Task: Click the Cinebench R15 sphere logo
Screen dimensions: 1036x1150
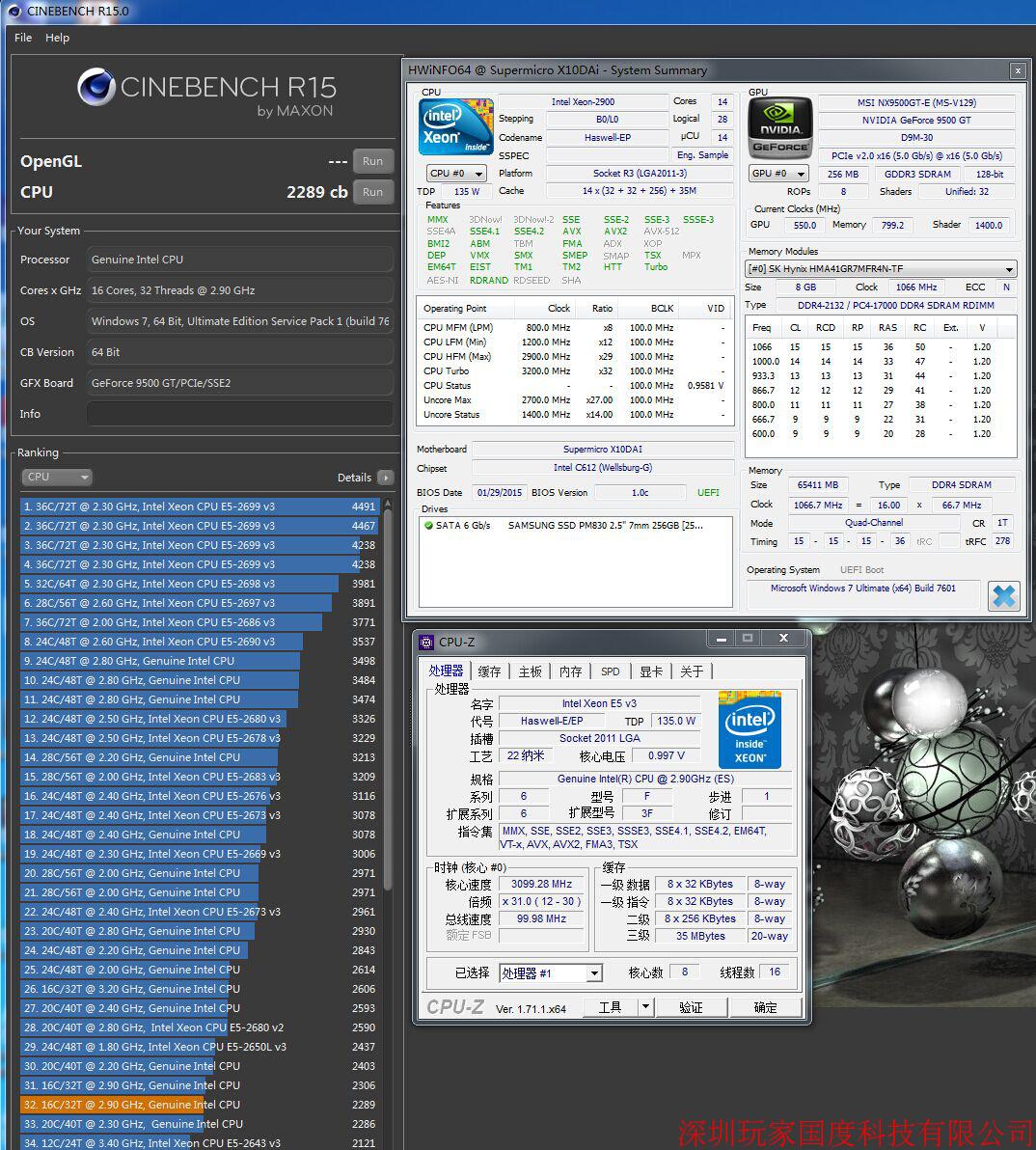Action: 96,87
